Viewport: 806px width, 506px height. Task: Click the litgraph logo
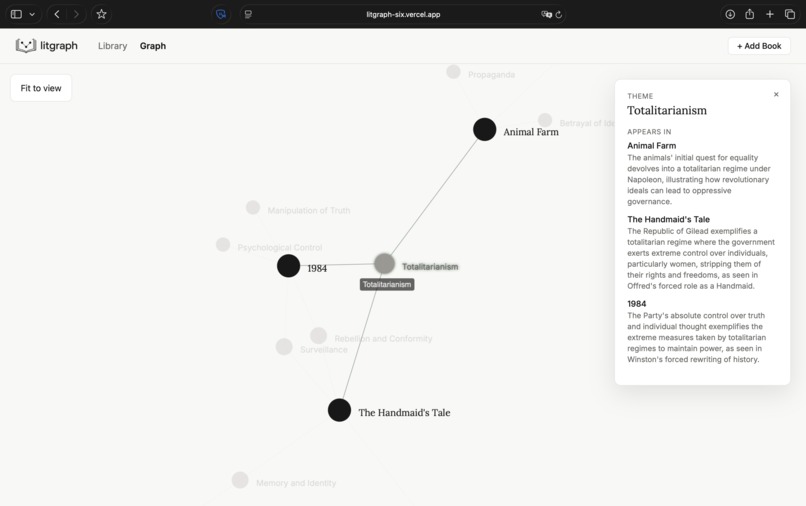[x=46, y=46]
